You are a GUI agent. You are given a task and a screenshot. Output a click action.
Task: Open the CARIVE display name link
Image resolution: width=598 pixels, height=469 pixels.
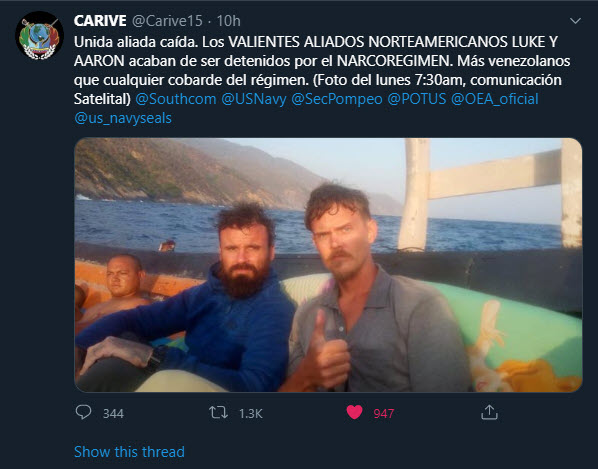coord(100,21)
